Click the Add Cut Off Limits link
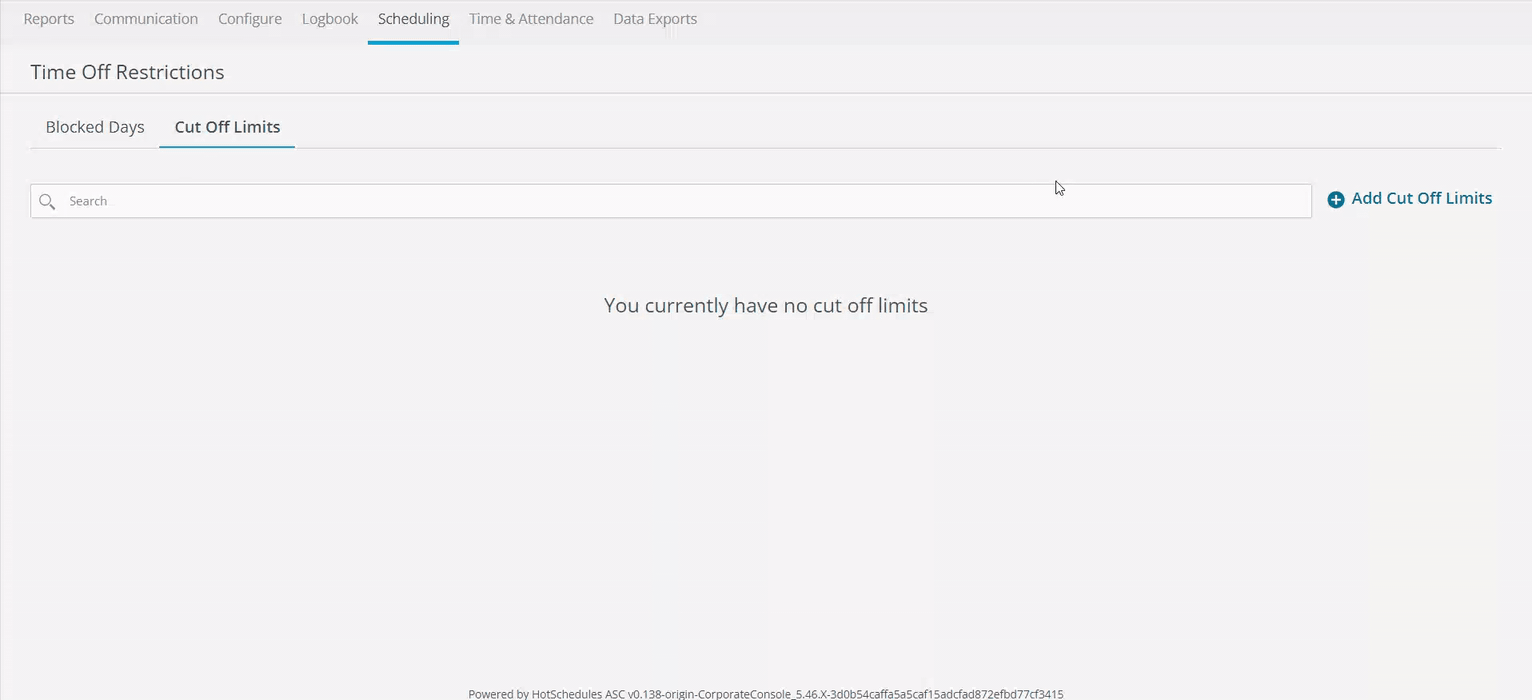 [x=1421, y=198]
